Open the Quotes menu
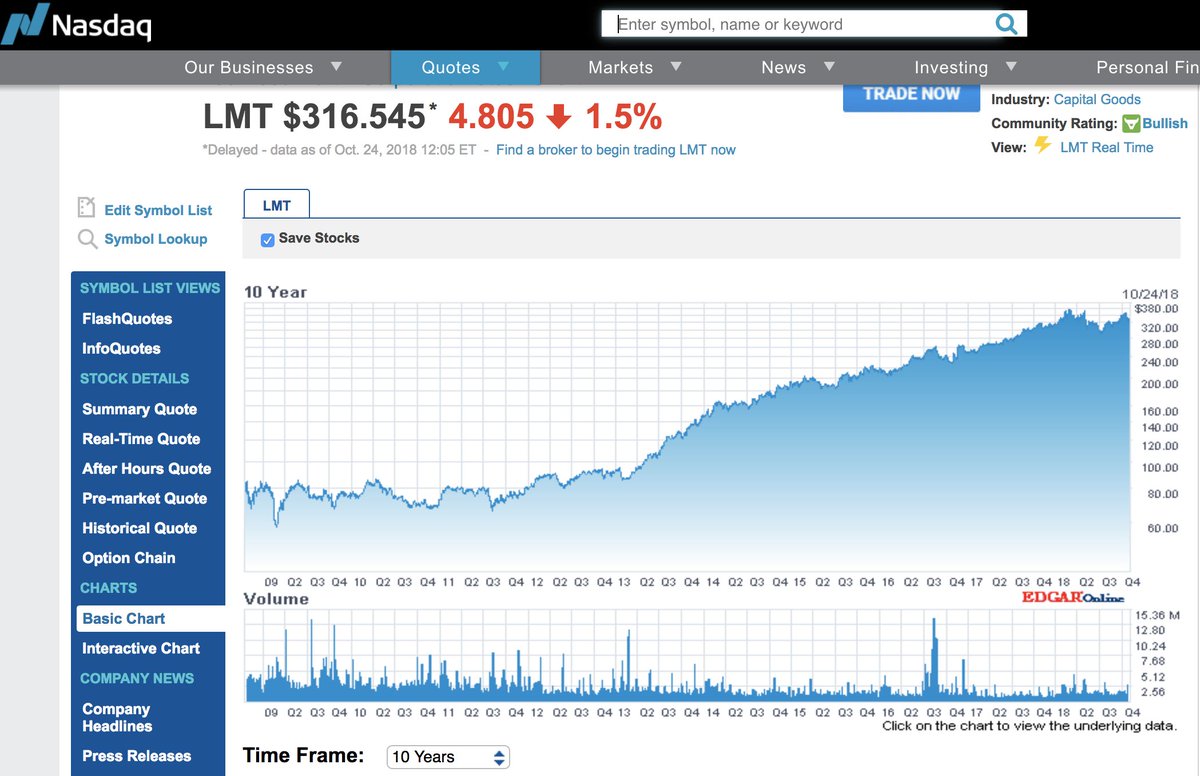1200x776 pixels. (451, 67)
